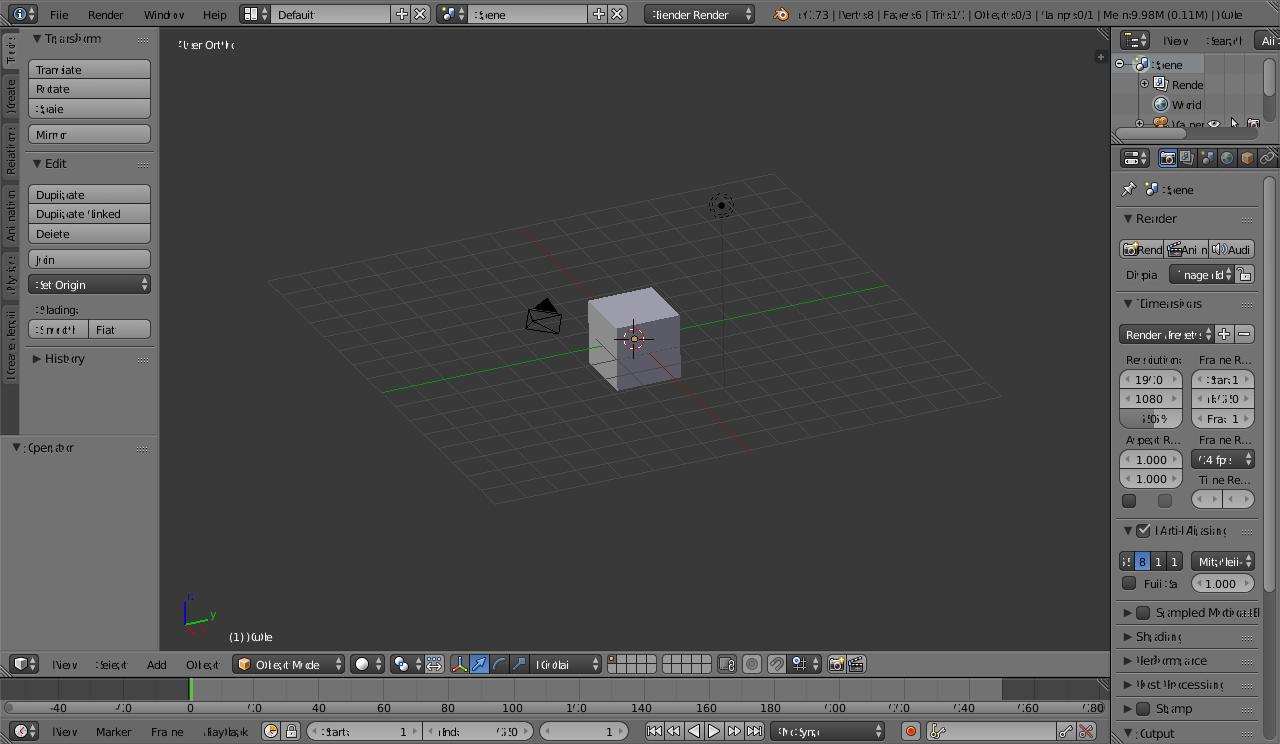
Task: Click the Mirror button
Action: [89, 134]
